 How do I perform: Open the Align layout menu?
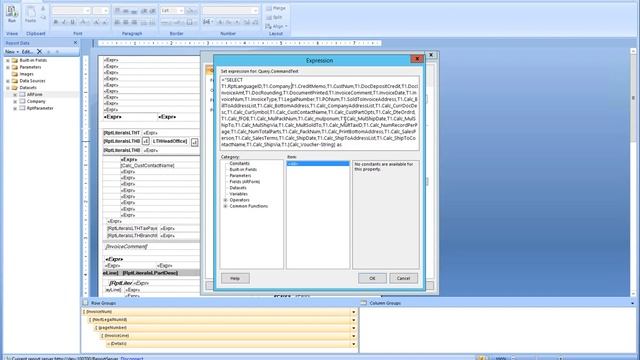[276, 26]
